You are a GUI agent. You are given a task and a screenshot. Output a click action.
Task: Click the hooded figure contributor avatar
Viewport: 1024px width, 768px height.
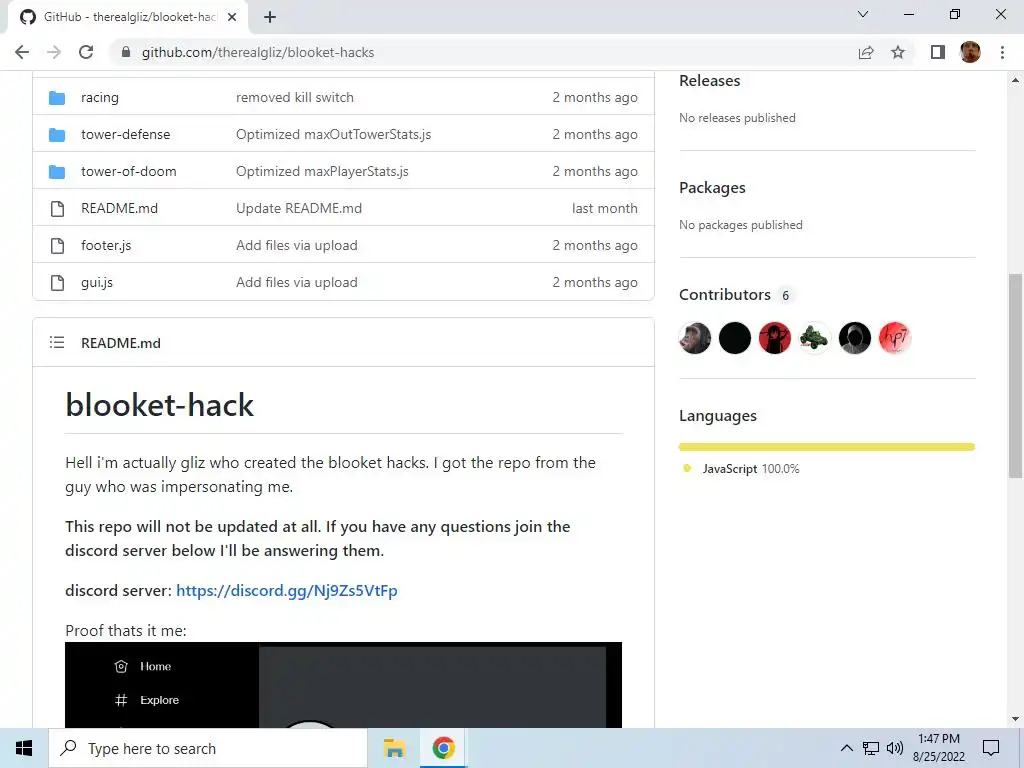pos(855,338)
